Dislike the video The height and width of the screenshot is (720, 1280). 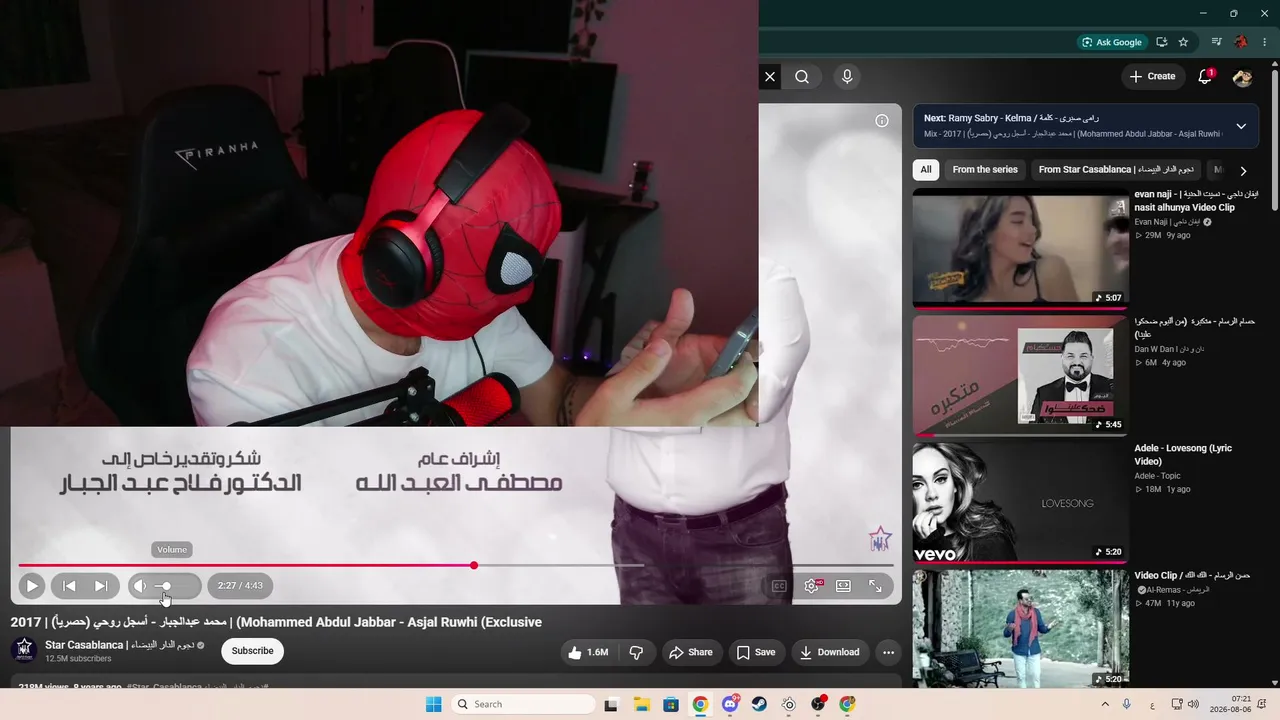[637, 652]
